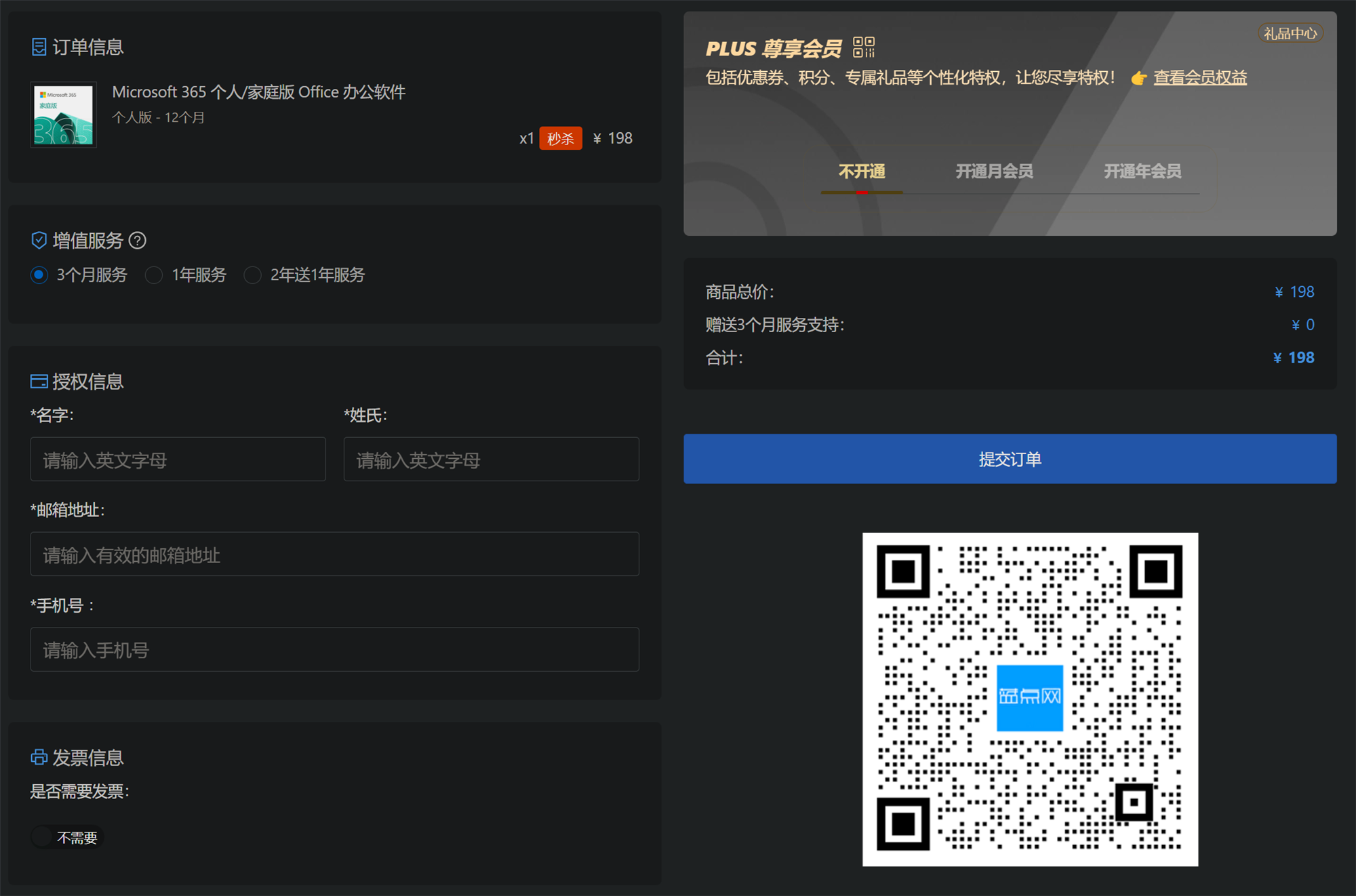Click the 商品总价 amount ¥ 198
This screenshot has width=1356, height=896.
click(1294, 292)
